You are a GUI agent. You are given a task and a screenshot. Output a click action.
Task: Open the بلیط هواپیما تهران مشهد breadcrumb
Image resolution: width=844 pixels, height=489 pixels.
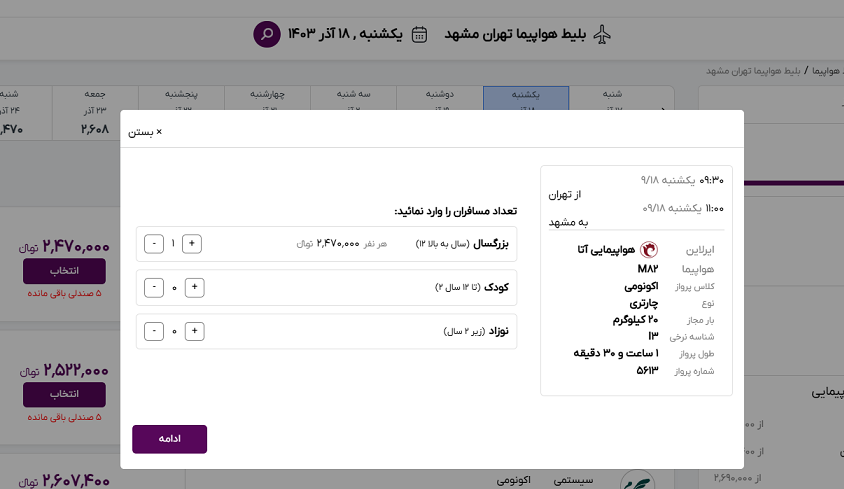click(753, 71)
